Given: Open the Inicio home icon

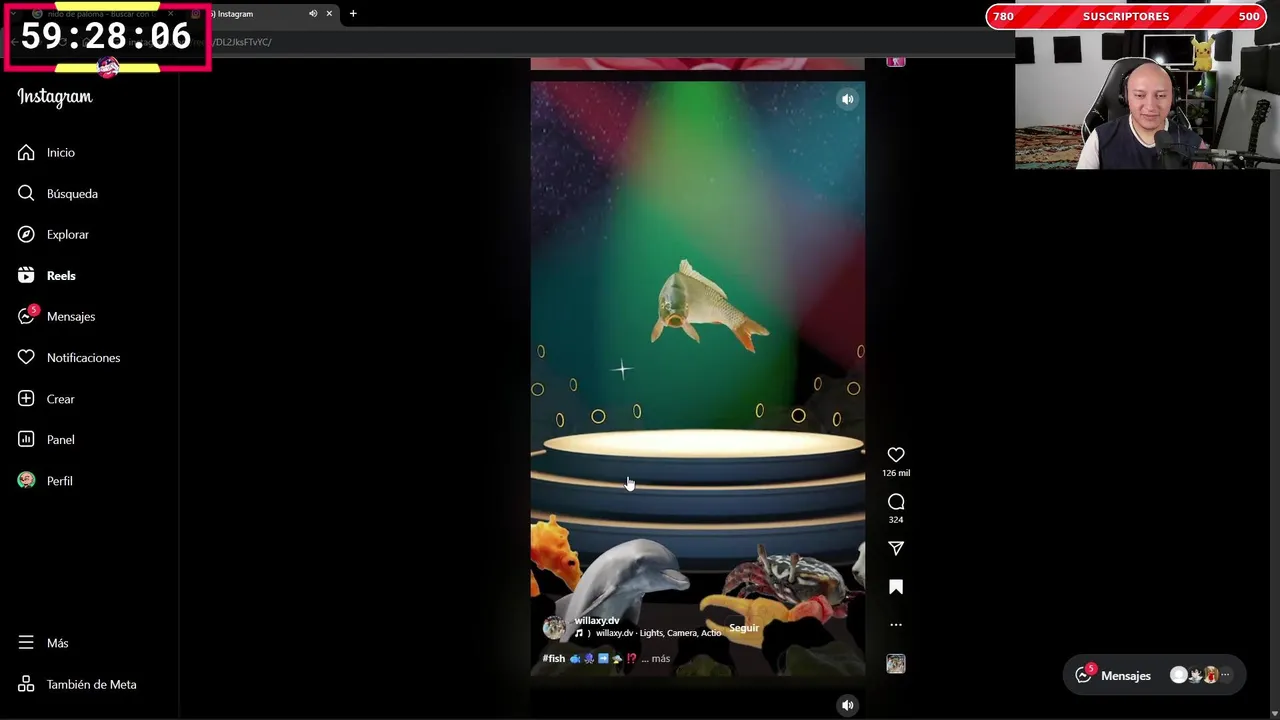Looking at the screenshot, I should (26, 152).
